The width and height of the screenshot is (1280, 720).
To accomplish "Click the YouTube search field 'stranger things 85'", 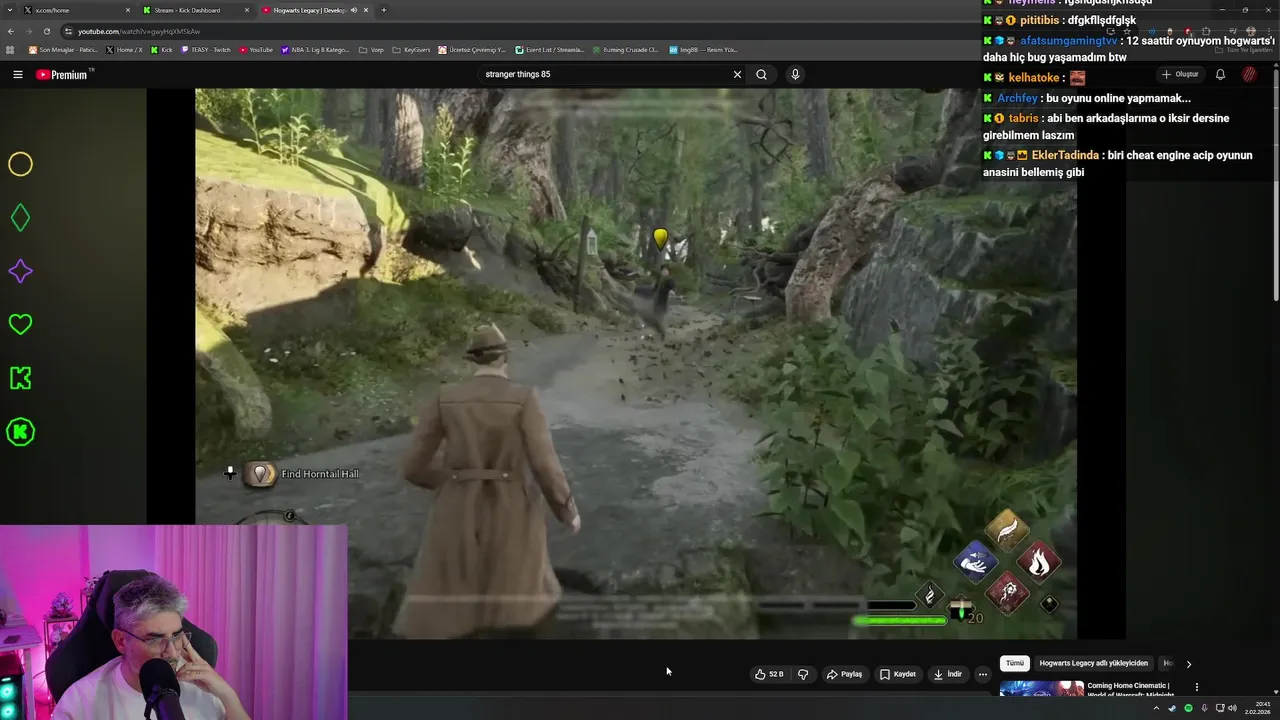I will click(x=605, y=74).
